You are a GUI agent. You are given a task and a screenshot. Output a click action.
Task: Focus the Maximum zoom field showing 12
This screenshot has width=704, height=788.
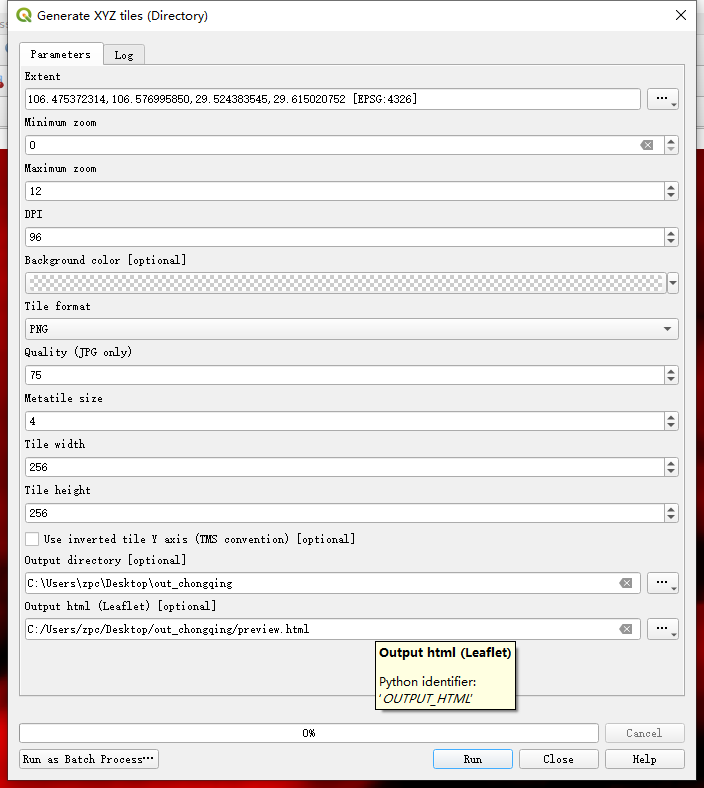pyautogui.click(x=345, y=191)
